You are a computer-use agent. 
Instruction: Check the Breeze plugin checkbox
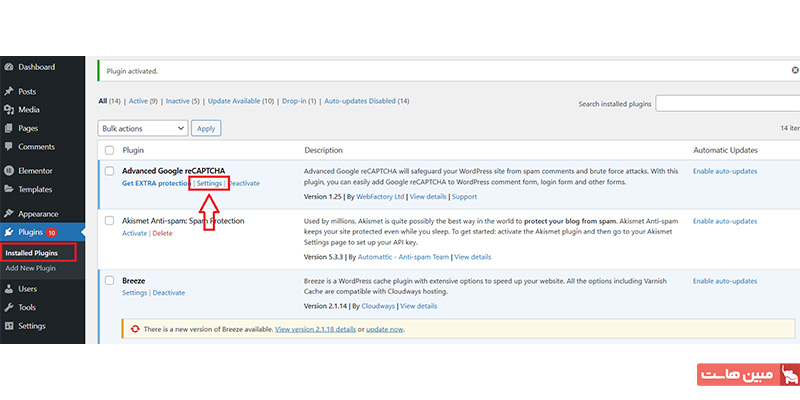pyautogui.click(x=109, y=281)
